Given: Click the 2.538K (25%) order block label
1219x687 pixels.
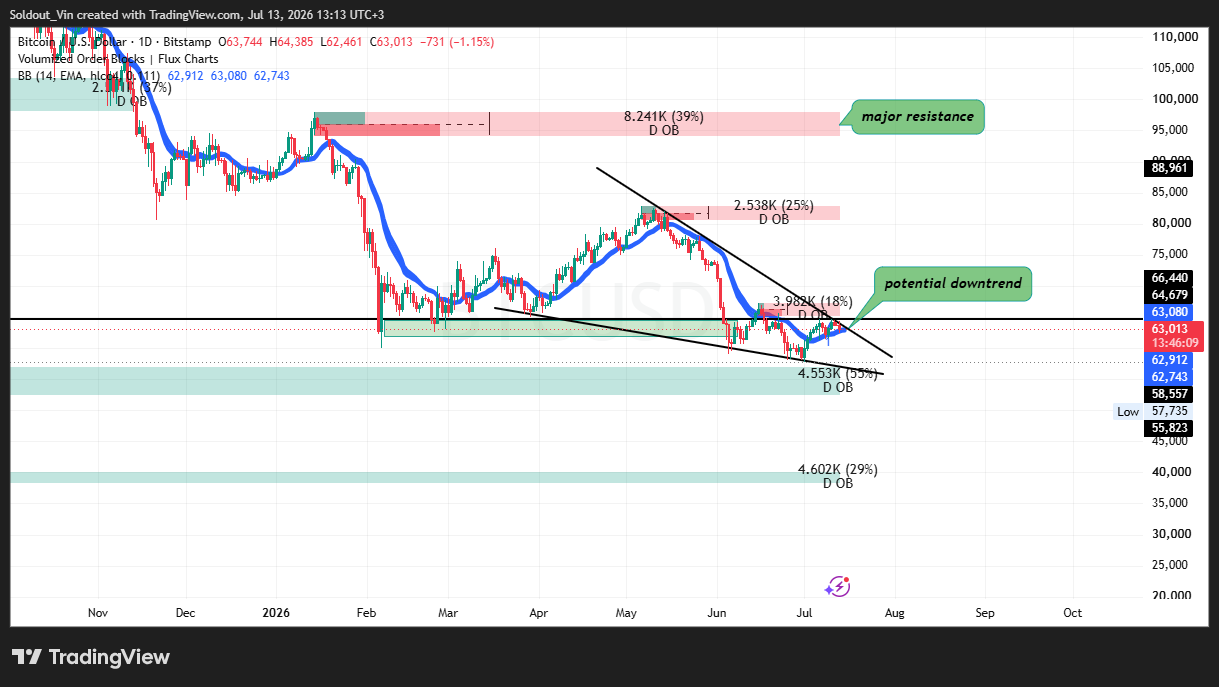Looking at the screenshot, I should (773, 205).
